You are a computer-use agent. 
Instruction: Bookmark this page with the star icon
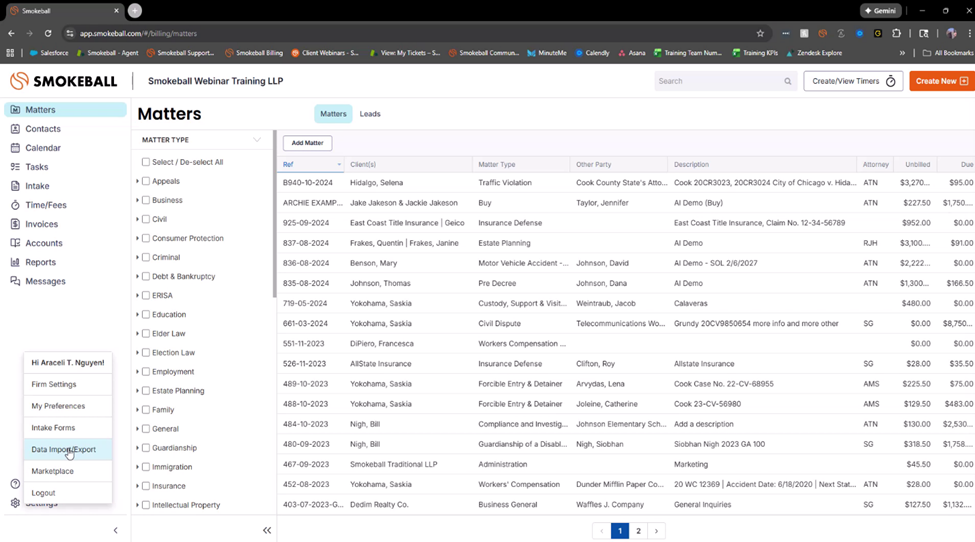coord(760,33)
